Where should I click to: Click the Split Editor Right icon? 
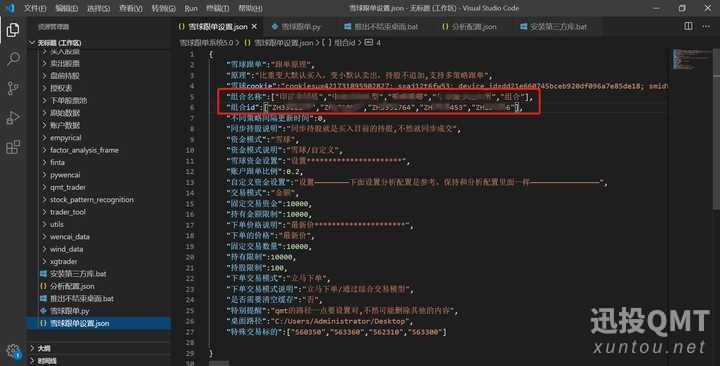pyautogui.click(x=688, y=26)
